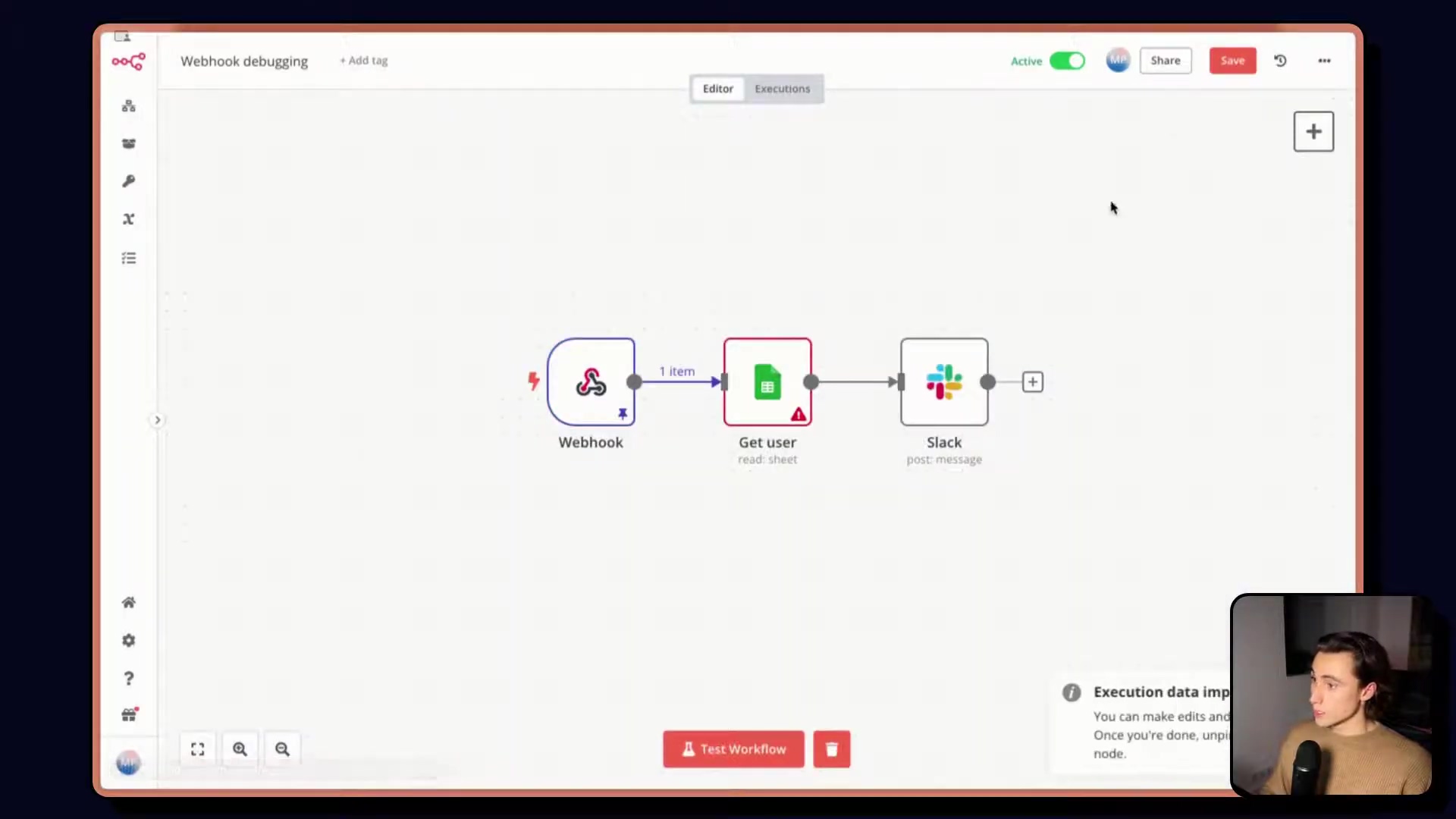
Task: Click the user avatar at sidebar bottom
Action: pyautogui.click(x=128, y=763)
